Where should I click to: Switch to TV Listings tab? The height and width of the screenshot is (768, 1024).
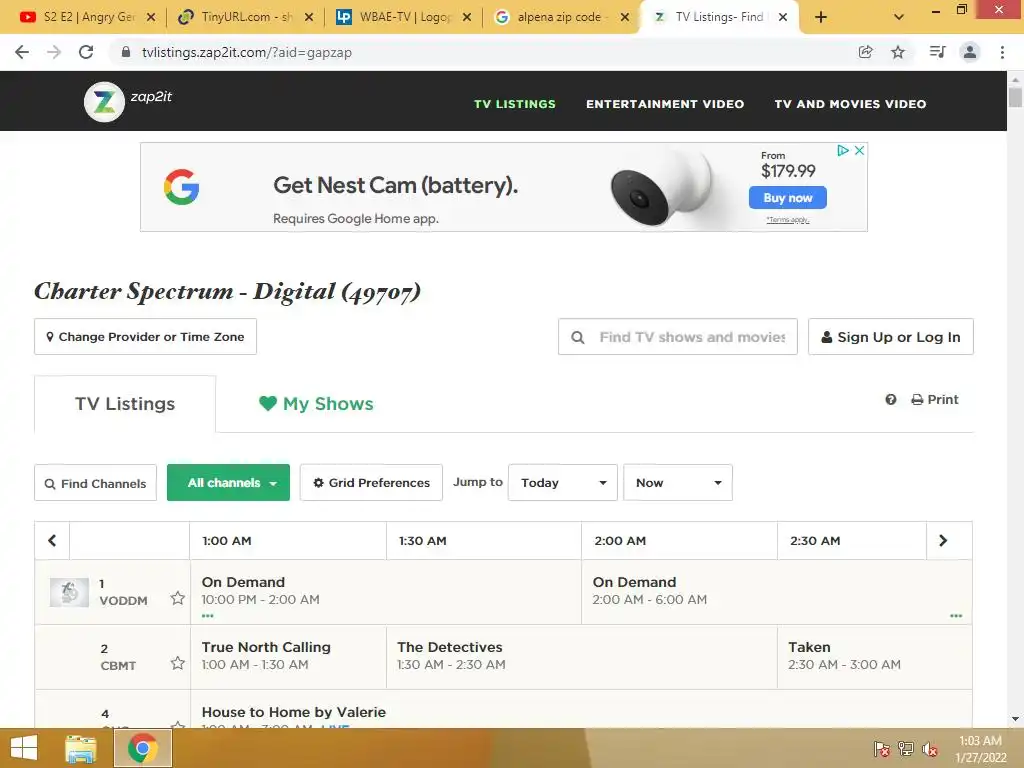click(125, 404)
